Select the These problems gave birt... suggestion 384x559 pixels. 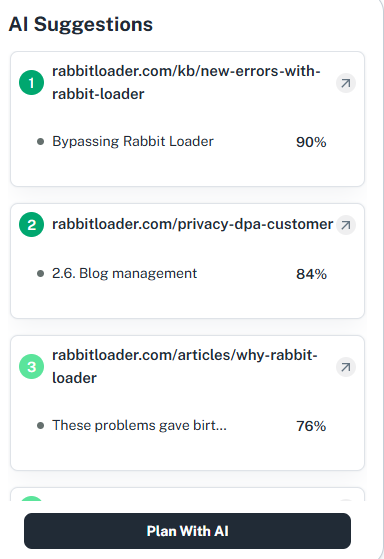point(139,425)
